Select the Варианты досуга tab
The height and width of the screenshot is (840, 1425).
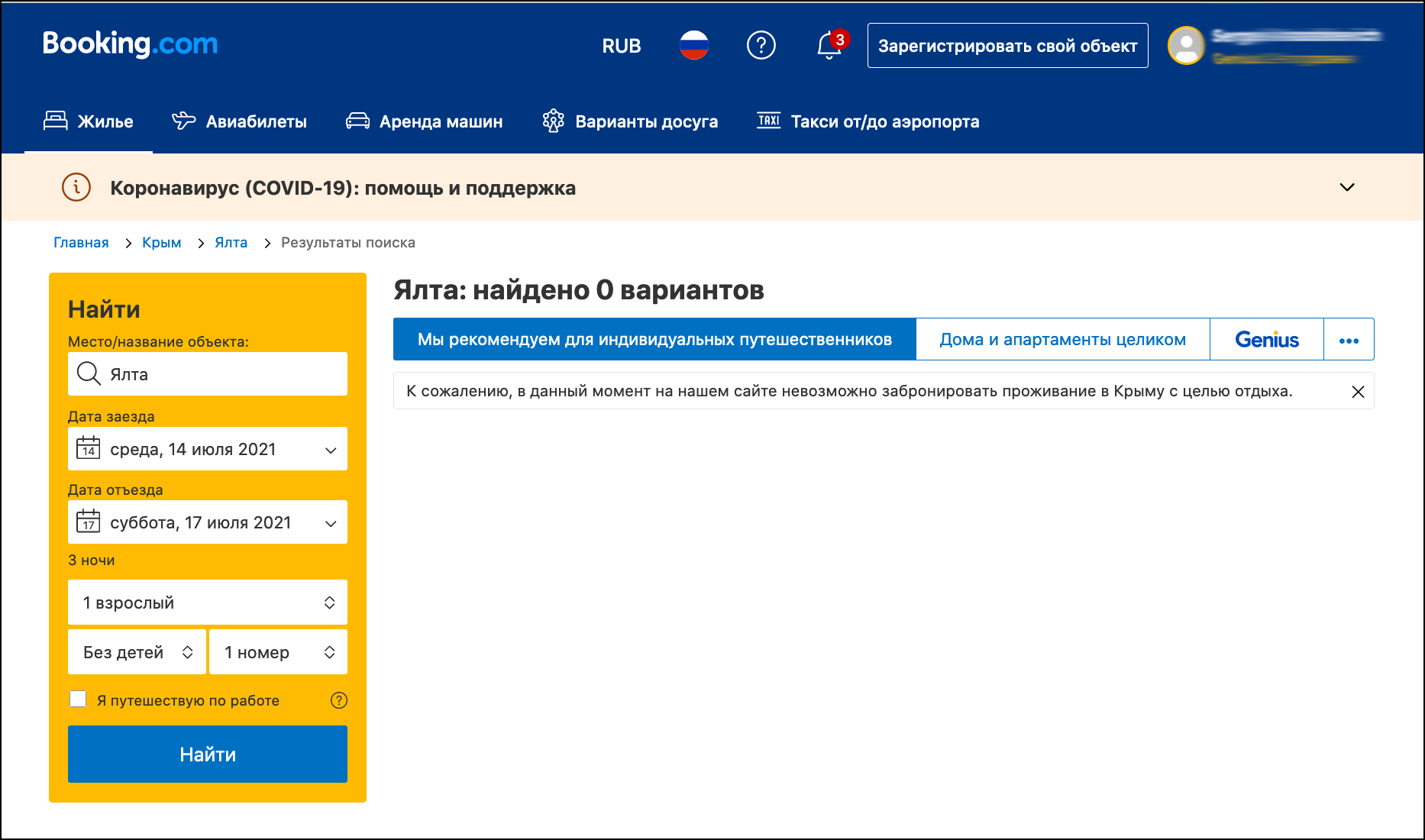point(630,121)
